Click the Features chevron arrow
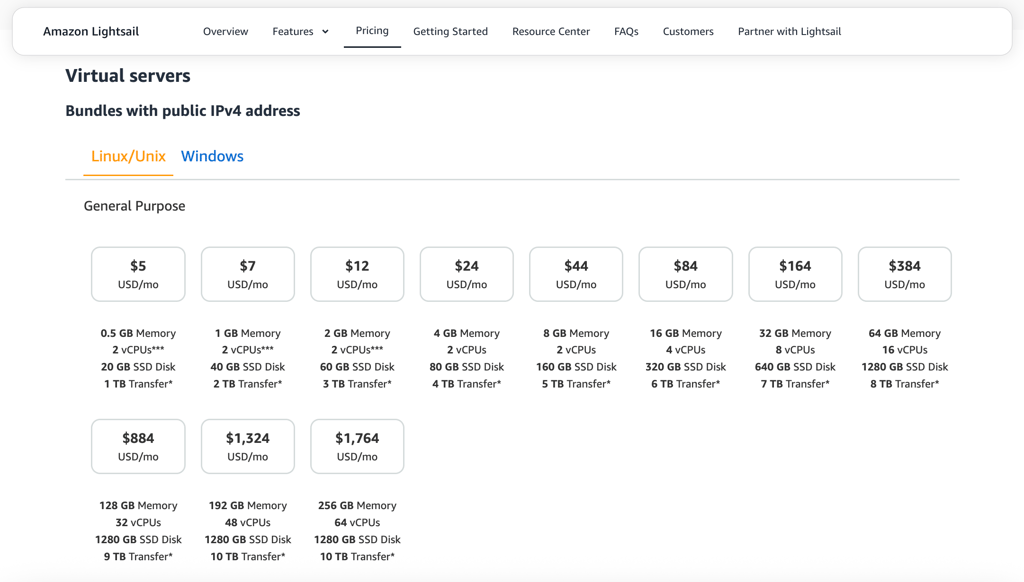The image size is (1024, 582). [x=325, y=31]
